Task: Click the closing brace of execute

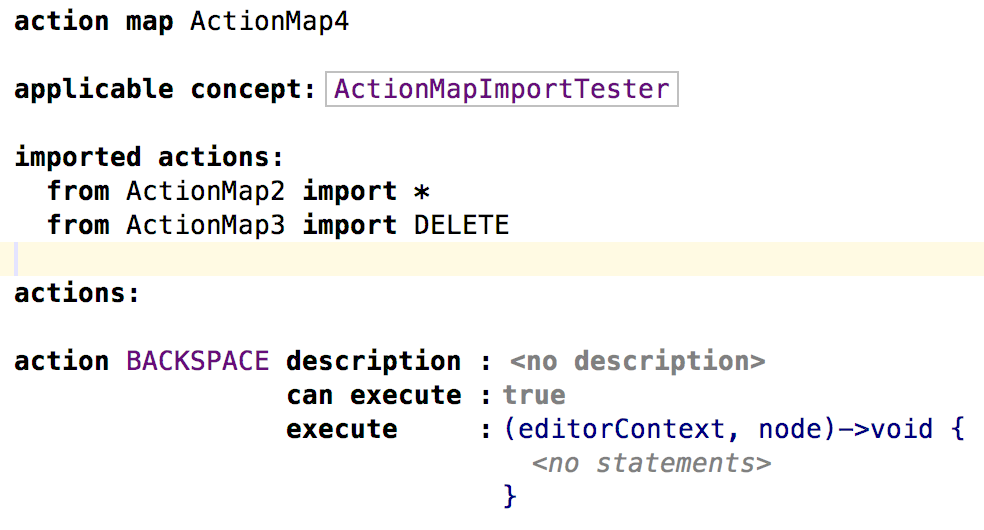Action: [x=510, y=496]
